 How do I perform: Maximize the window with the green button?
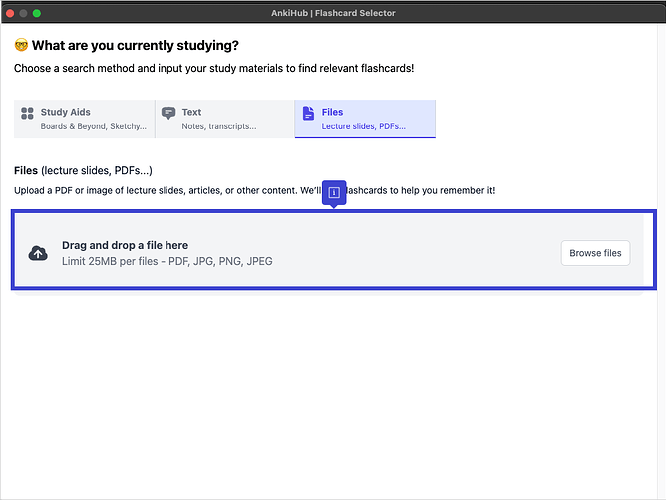(x=37, y=13)
